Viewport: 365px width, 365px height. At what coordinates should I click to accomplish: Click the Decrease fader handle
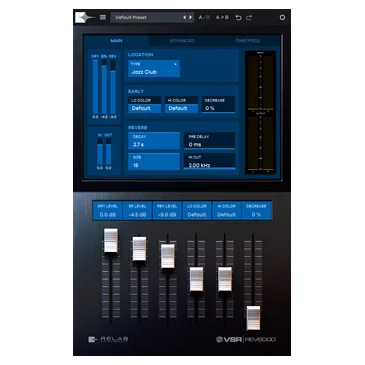253,318
